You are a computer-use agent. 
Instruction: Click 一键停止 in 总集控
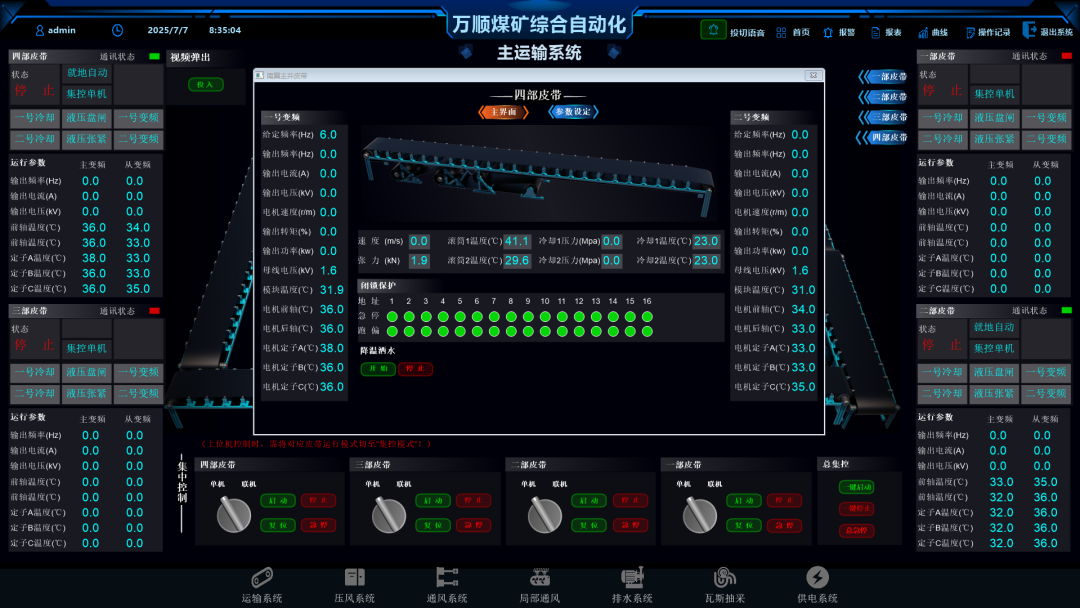pos(856,509)
